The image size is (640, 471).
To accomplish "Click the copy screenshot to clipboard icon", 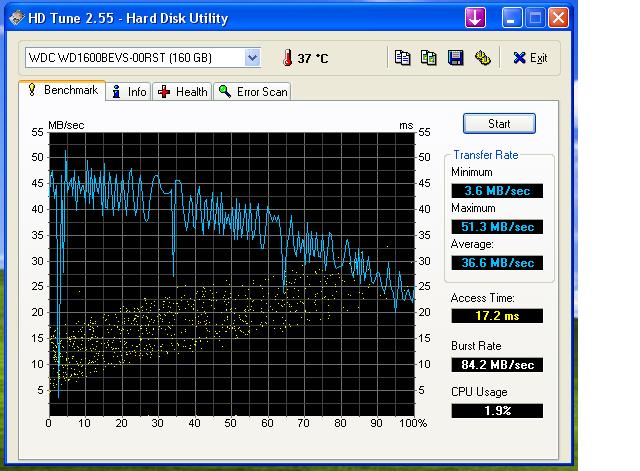I will [x=429, y=58].
